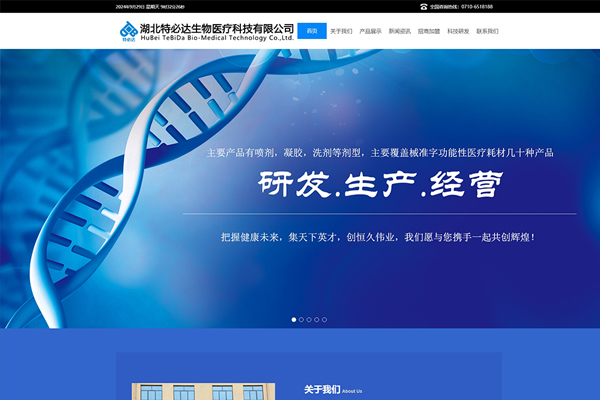Click the 研发.生产.经营 banner headline
600x400 pixels.
click(380, 185)
